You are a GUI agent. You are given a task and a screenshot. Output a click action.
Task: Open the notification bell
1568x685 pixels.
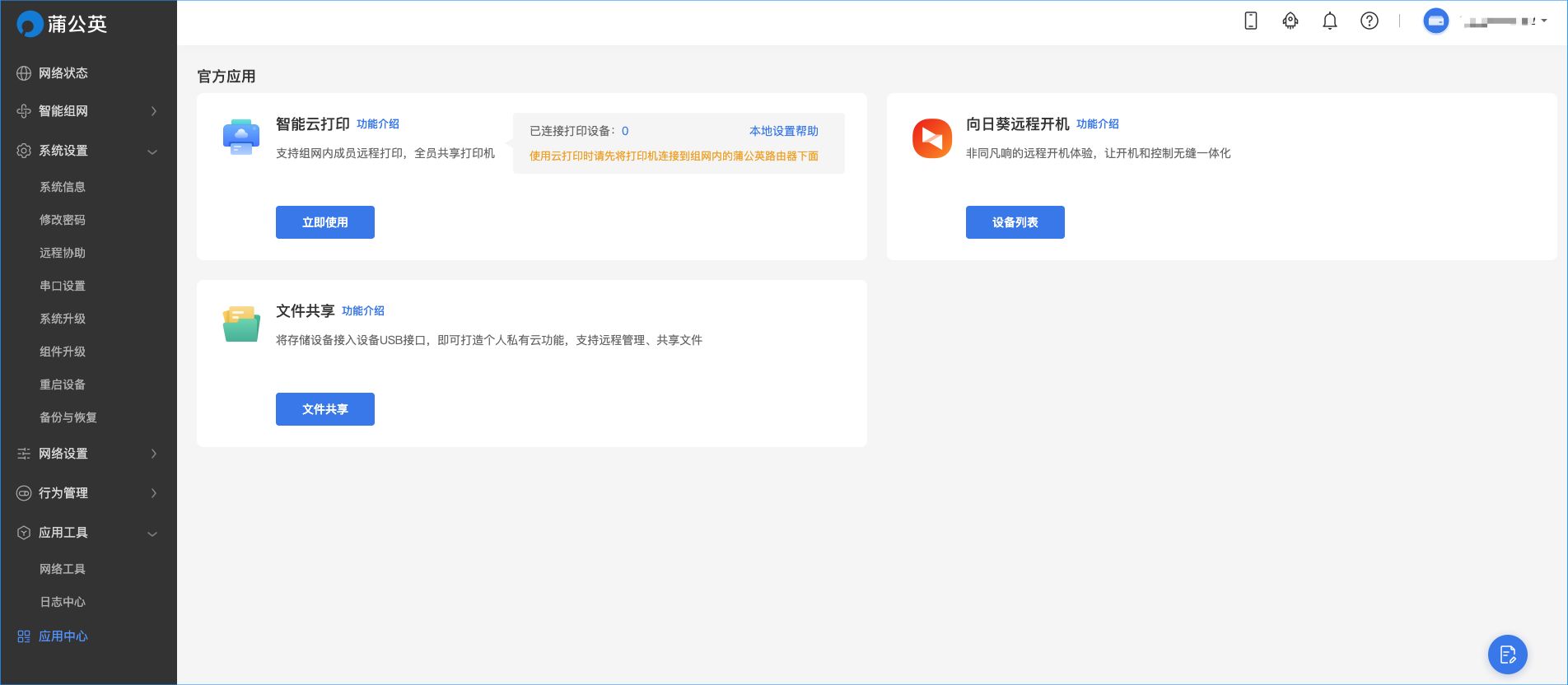[1329, 21]
